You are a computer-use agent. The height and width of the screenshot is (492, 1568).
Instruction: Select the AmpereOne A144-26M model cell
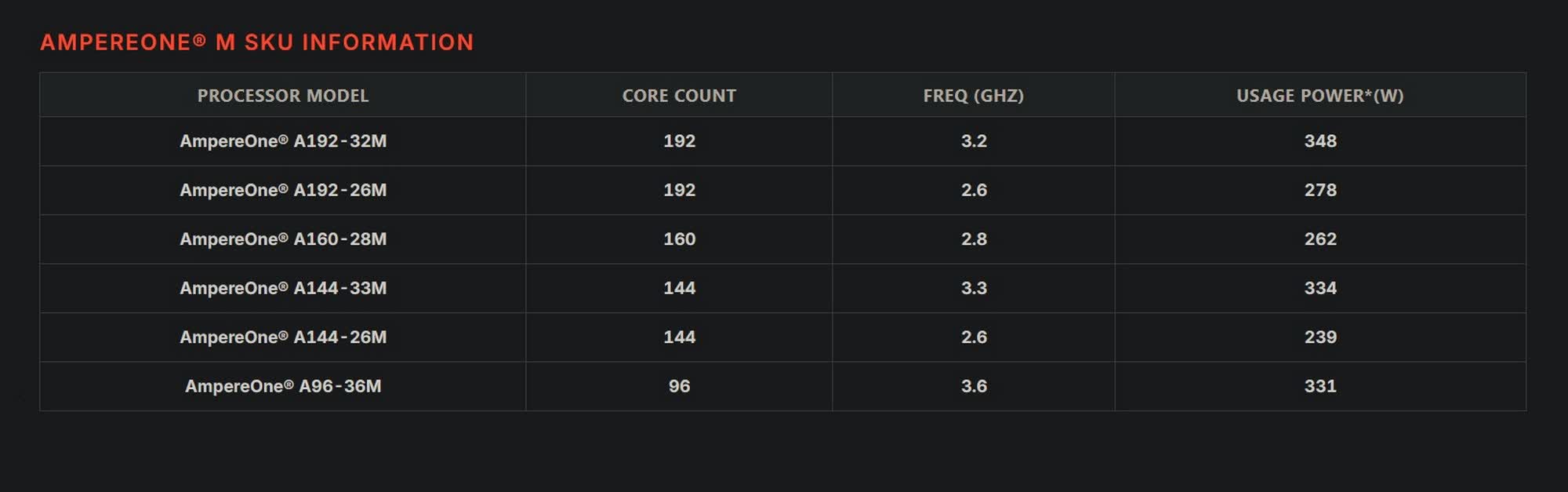point(283,337)
